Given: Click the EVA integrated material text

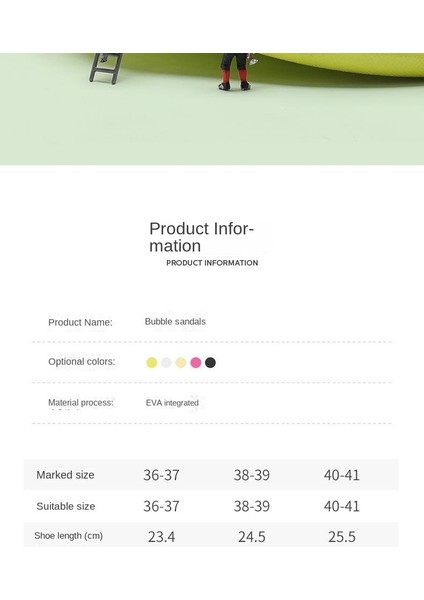Looking at the screenshot, I should (172, 403).
